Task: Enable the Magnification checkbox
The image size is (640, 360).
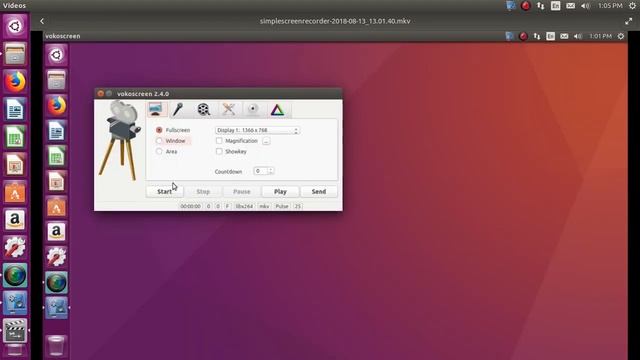Action: point(219,141)
